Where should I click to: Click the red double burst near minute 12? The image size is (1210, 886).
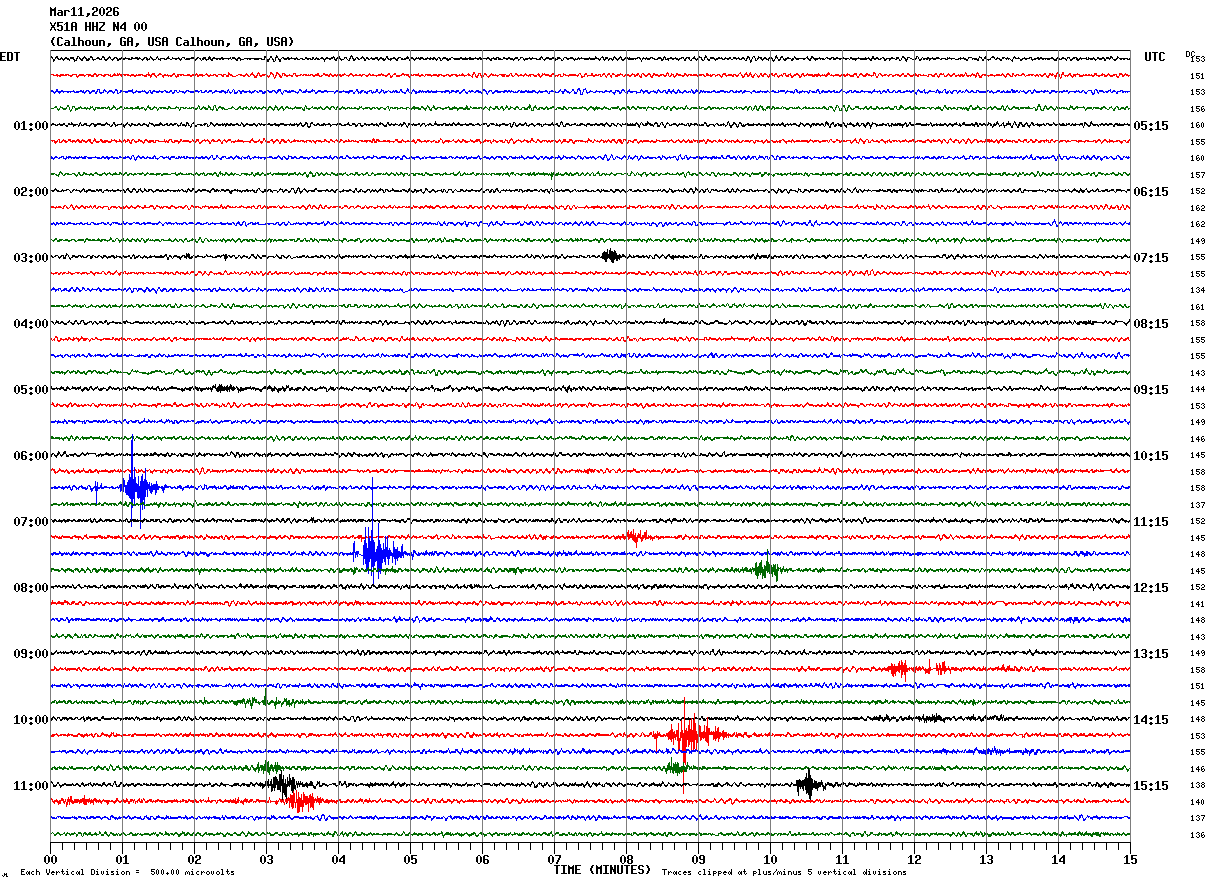coord(915,668)
